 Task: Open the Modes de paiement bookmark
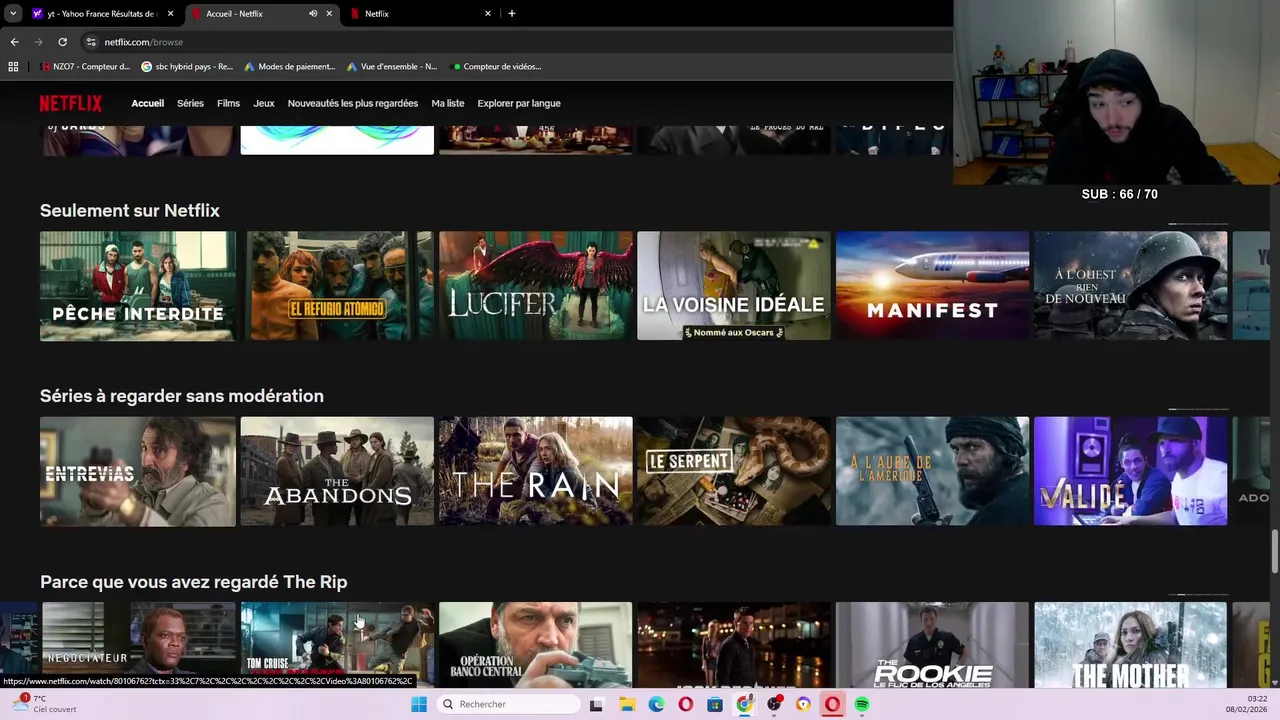[290, 67]
